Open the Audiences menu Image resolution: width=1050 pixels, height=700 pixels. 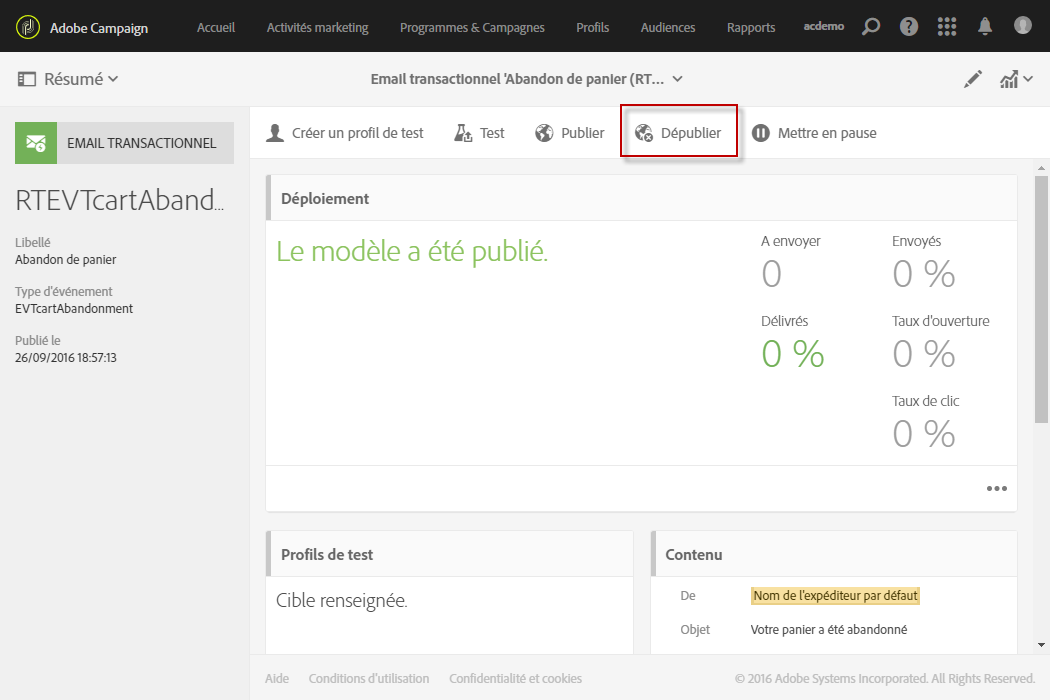(x=668, y=27)
